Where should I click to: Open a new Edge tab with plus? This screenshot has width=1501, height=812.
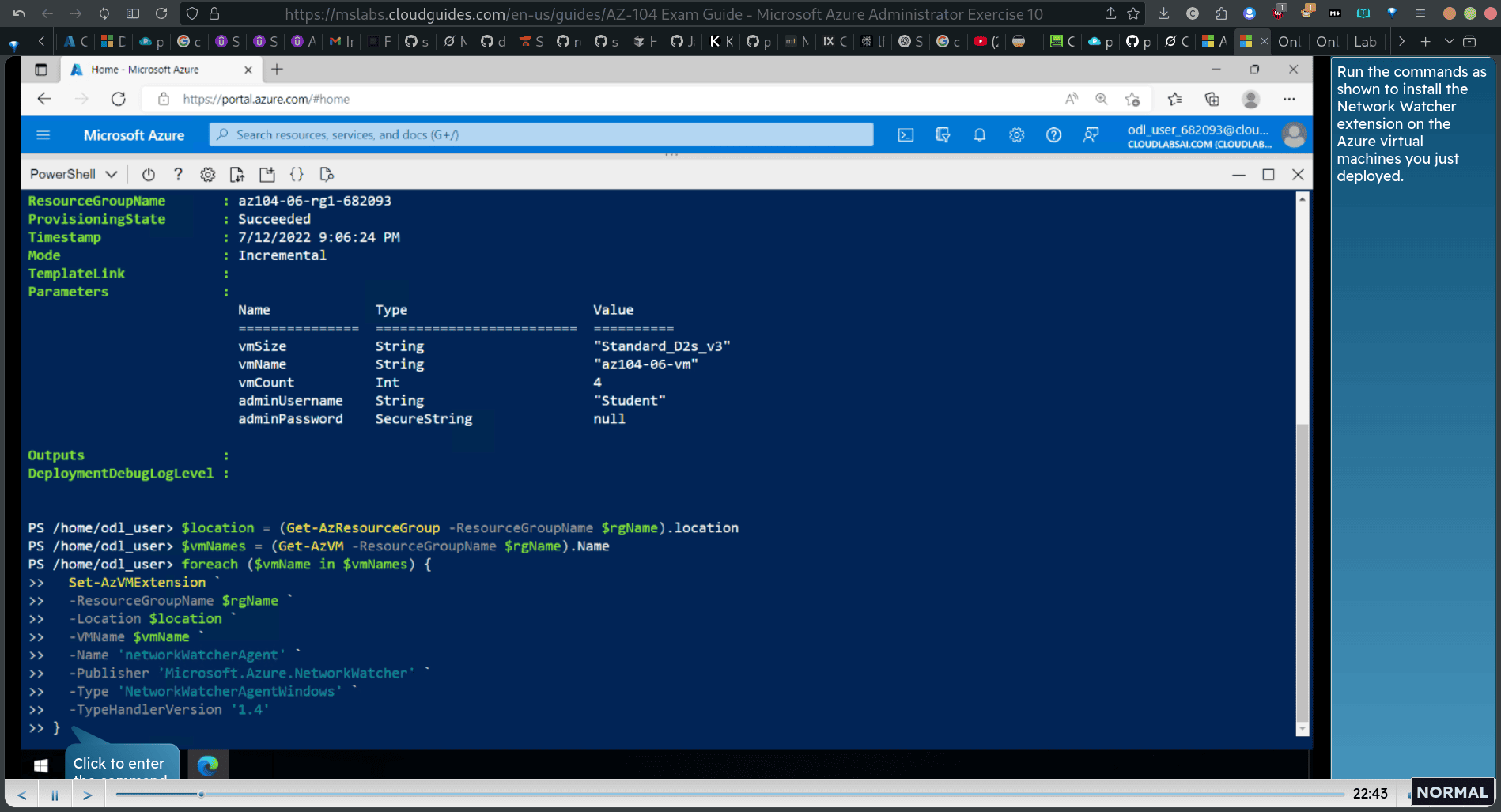[x=277, y=70]
